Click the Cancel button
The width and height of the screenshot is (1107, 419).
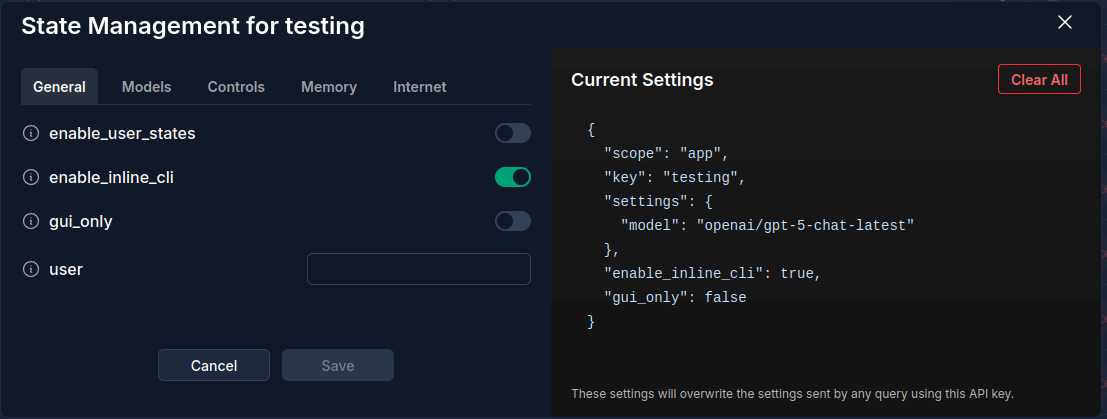[x=214, y=365]
